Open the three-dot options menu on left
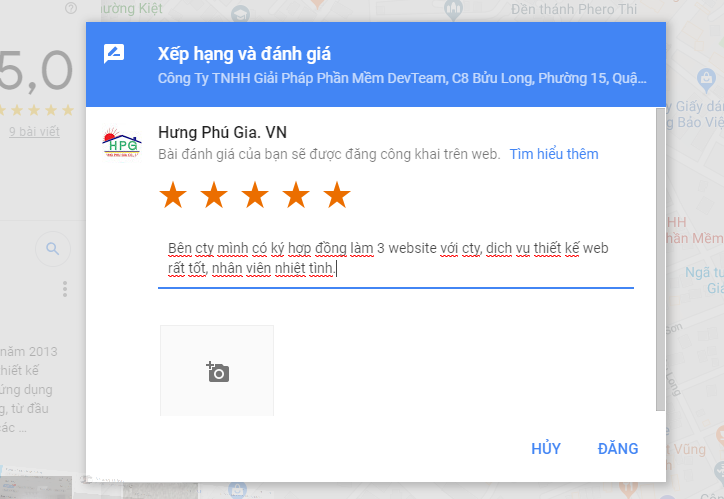The height and width of the screenshot is (499, 724). (x=65, y=289)
